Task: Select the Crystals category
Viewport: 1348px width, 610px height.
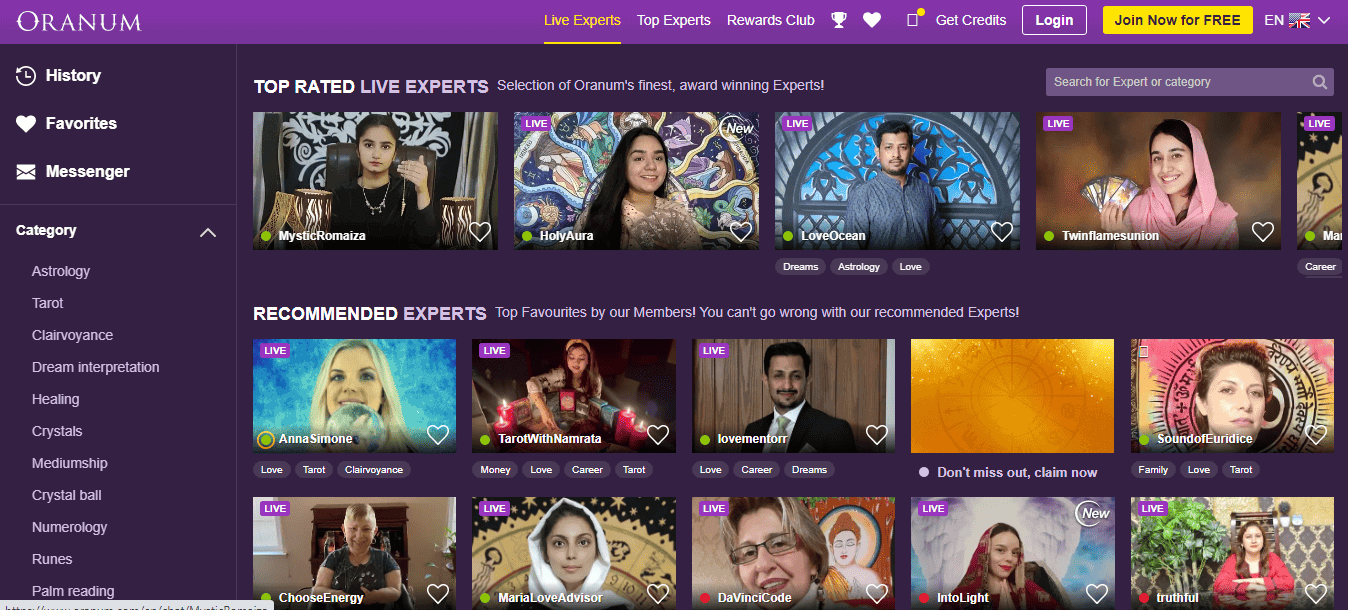Action: pyautogui.click(x=57, y=431)
